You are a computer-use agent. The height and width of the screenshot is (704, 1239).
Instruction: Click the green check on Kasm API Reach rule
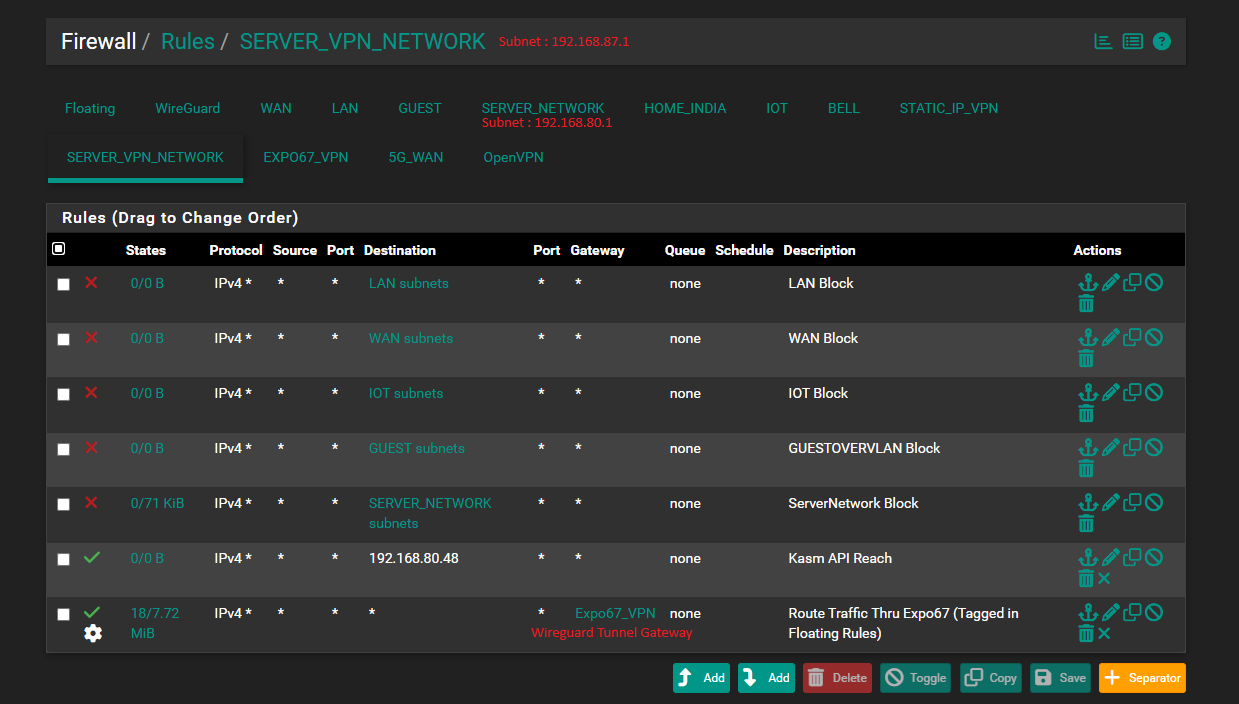pyautogui.click(x=92, y=557)
